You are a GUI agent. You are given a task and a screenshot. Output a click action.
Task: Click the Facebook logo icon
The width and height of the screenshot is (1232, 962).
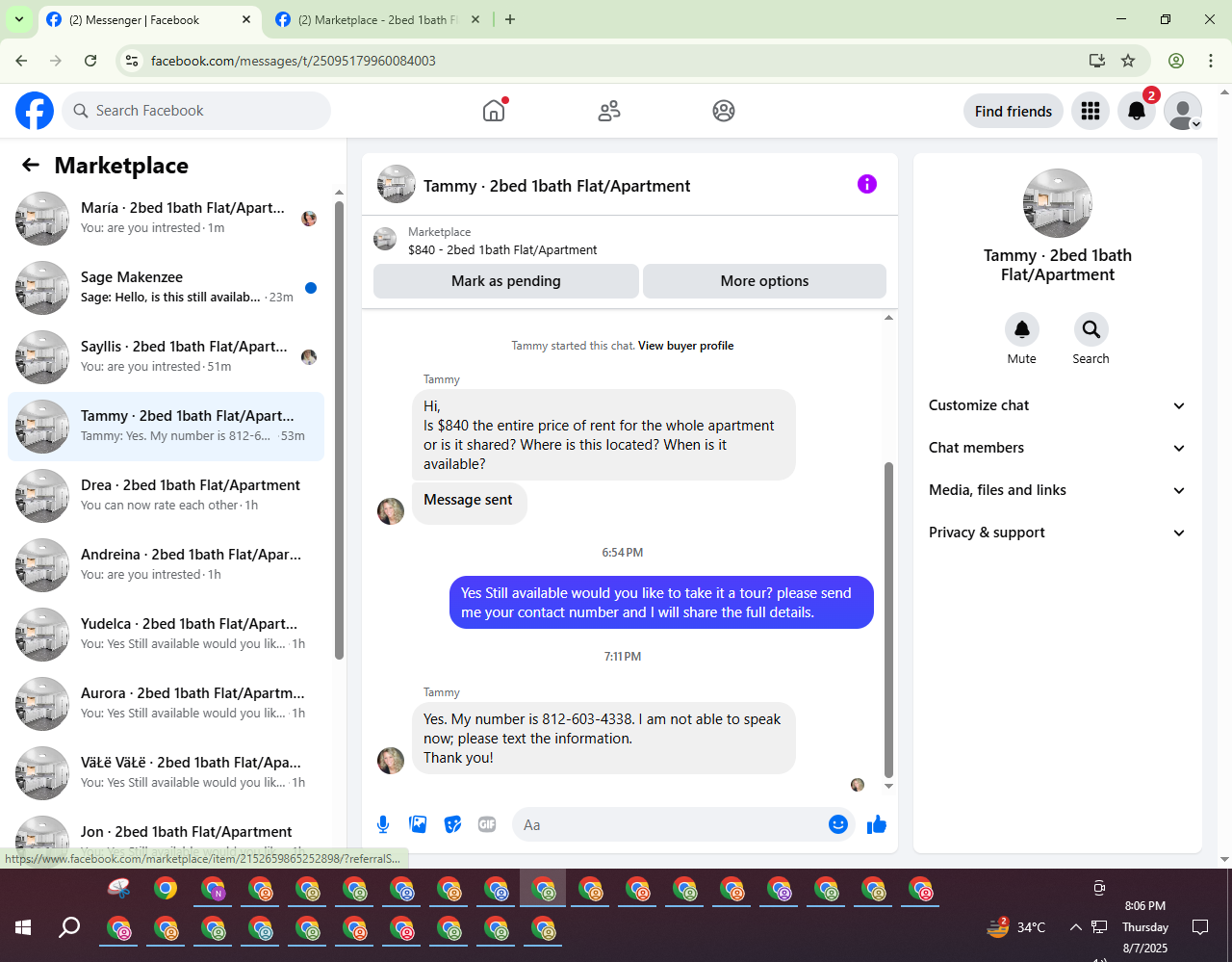coord(35,111)
